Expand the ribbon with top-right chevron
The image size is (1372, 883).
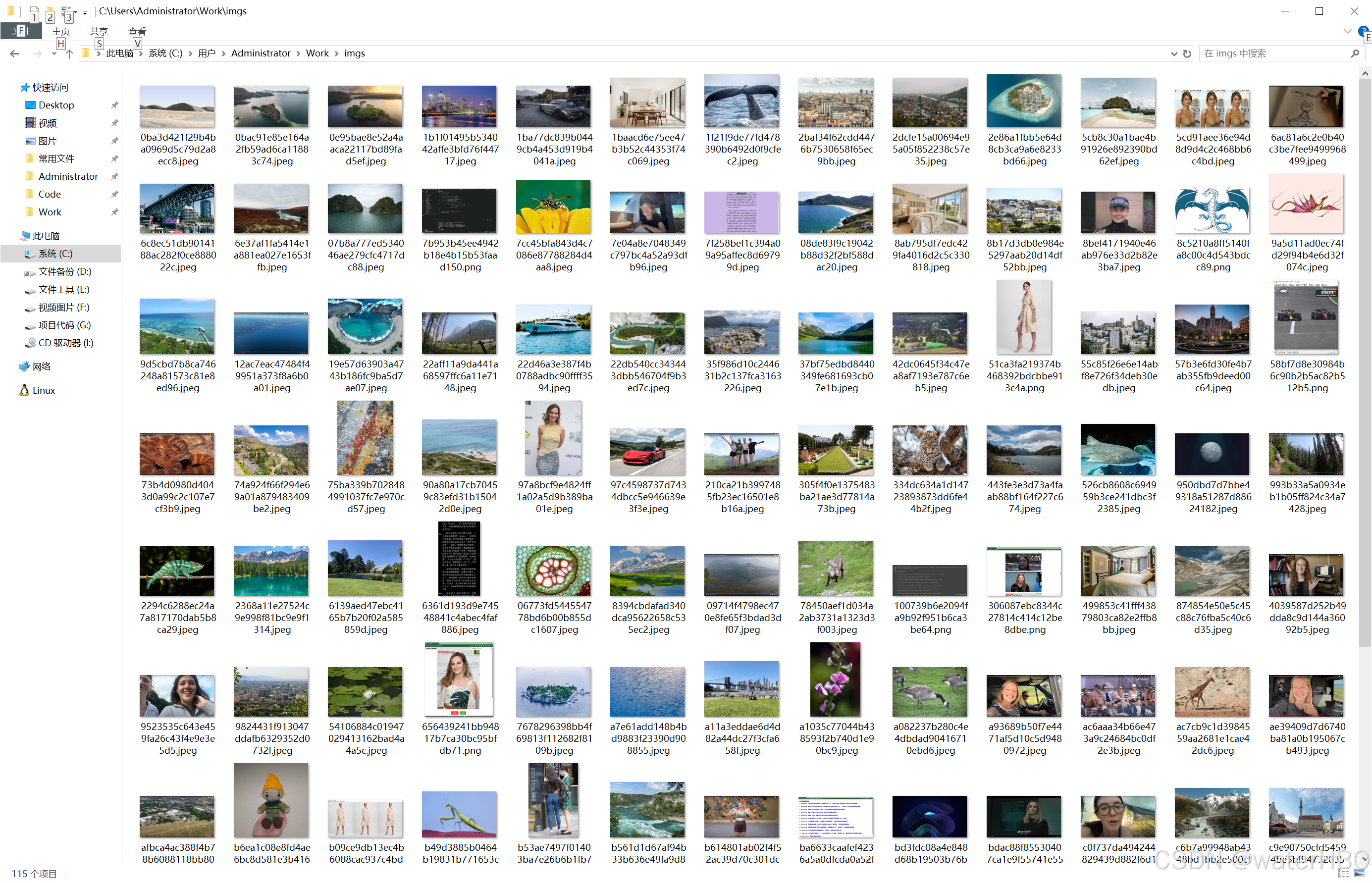click(x=1347, y=31)
